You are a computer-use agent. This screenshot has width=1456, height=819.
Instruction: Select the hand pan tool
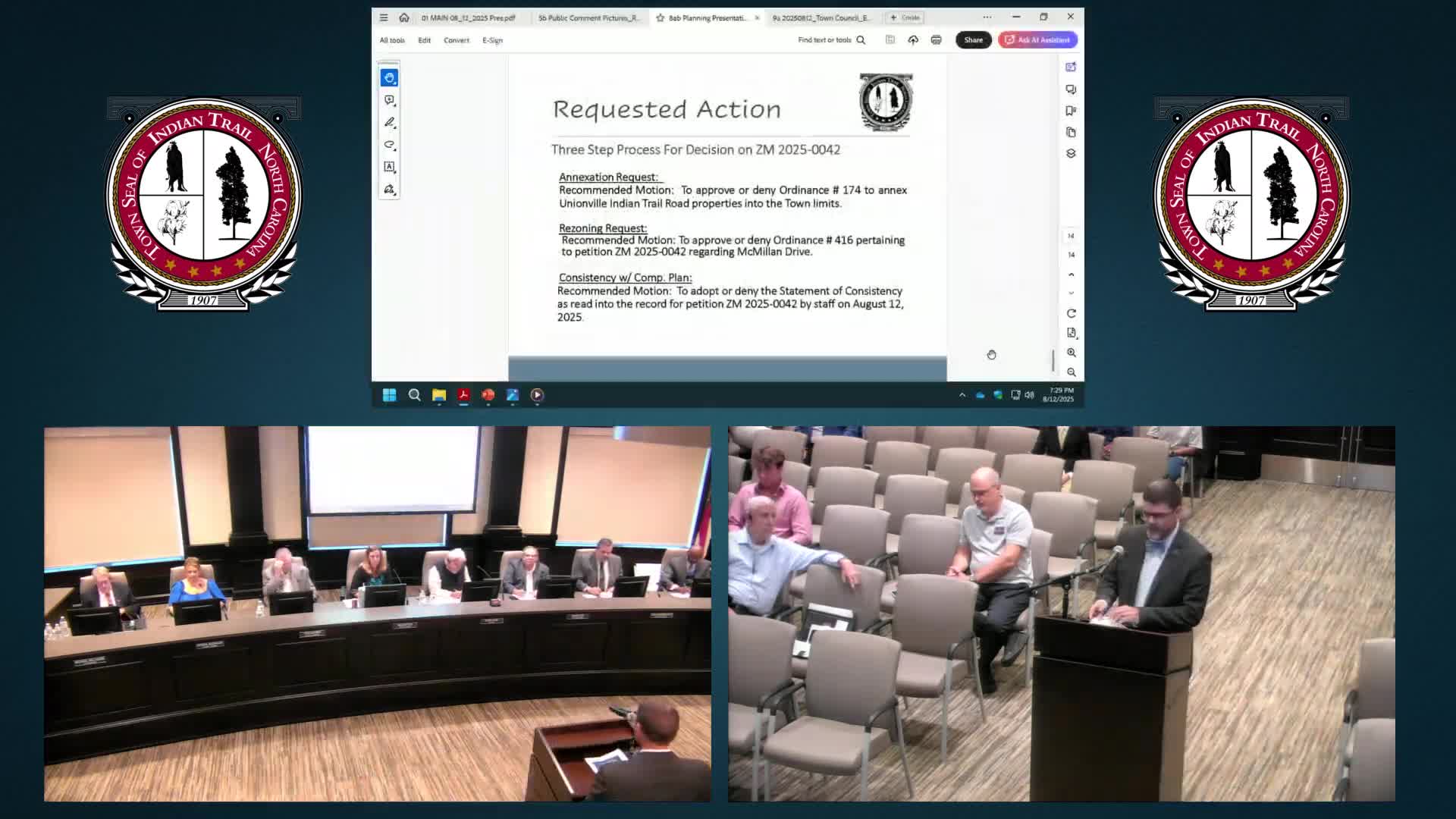(x=389, y=77)
